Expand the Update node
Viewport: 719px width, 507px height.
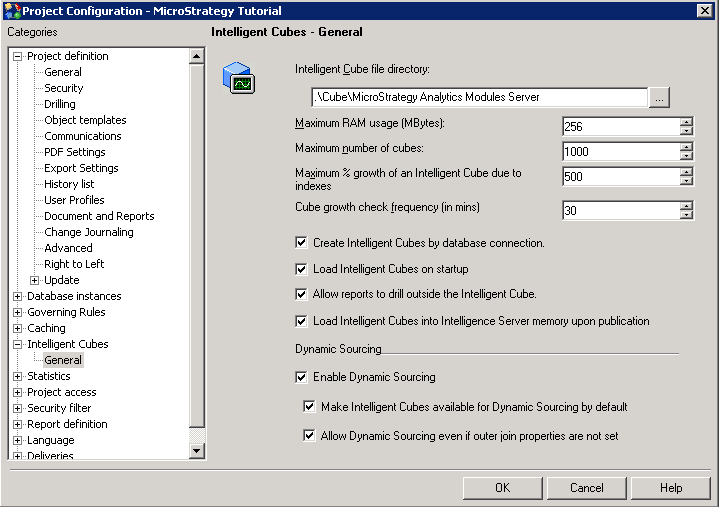click(x=34, y=280)
